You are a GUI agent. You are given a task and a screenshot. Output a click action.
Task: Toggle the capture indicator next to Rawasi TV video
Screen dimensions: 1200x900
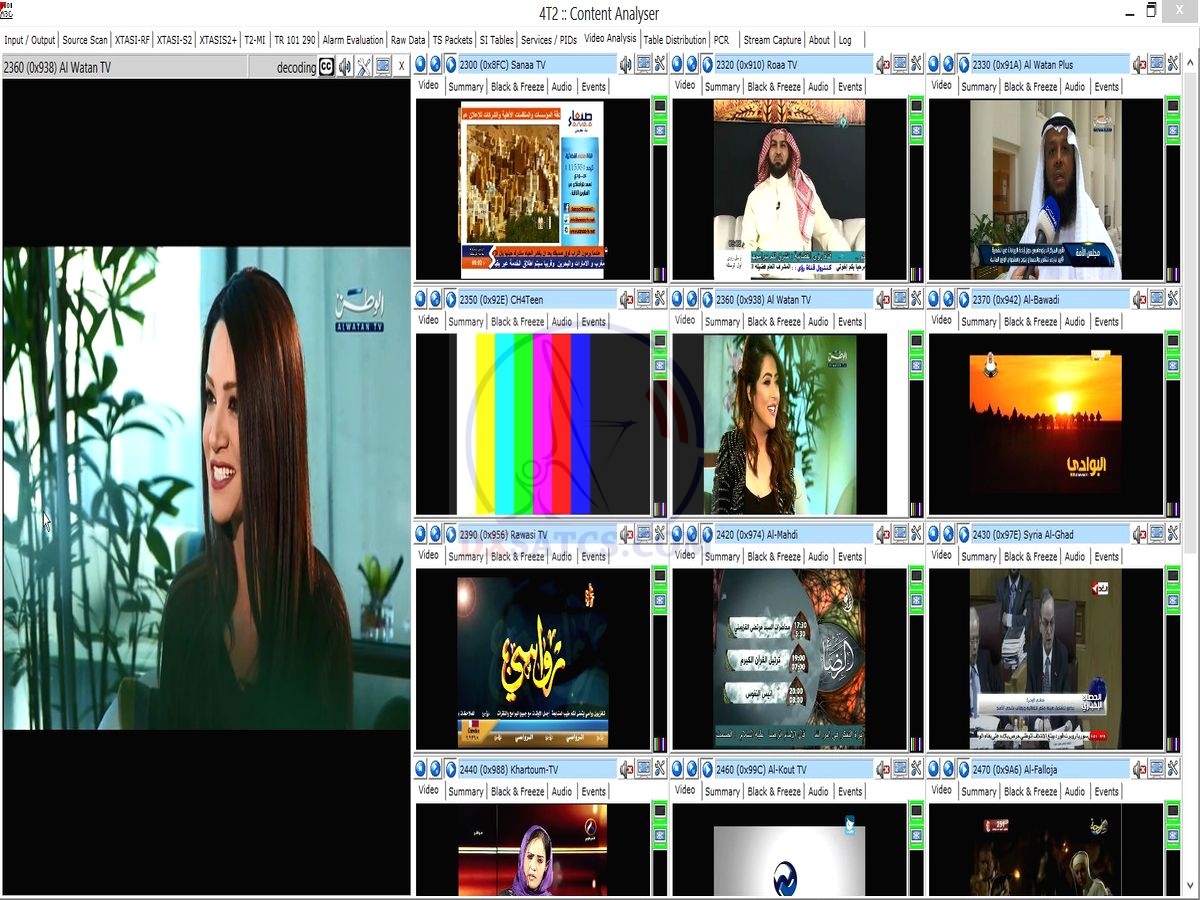pyautogui.click(x=658, y=600)
